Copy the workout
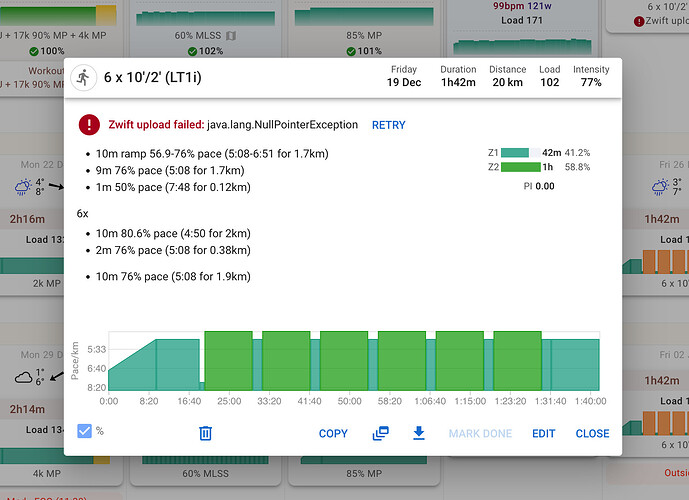 tap(333, 434)
